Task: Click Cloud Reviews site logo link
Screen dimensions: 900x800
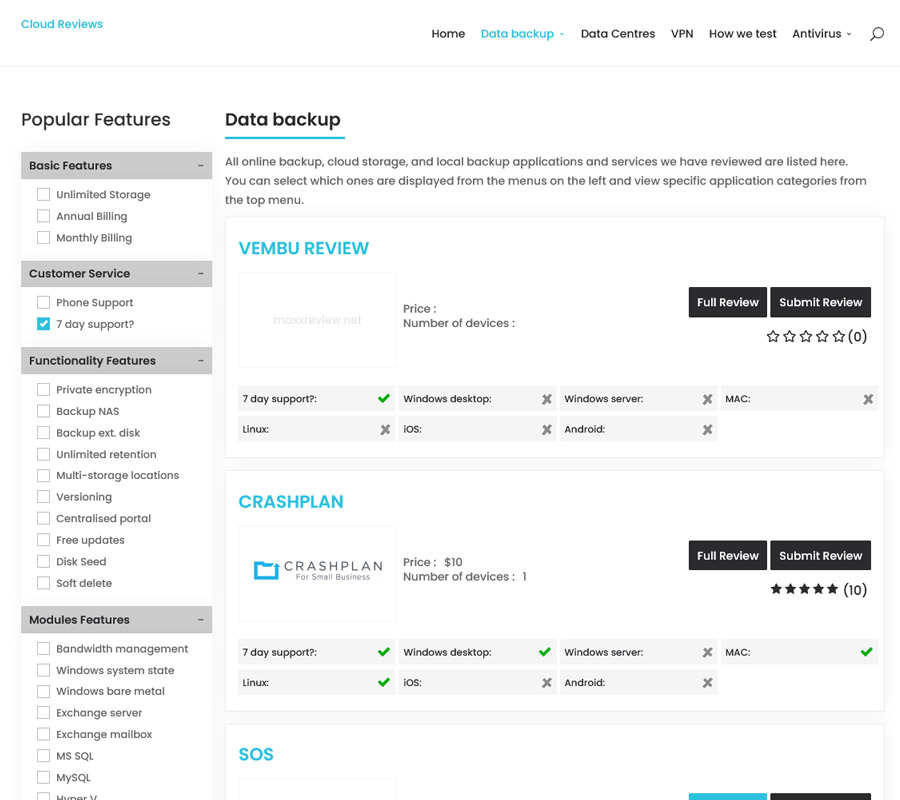Action: tap(62, 24)
